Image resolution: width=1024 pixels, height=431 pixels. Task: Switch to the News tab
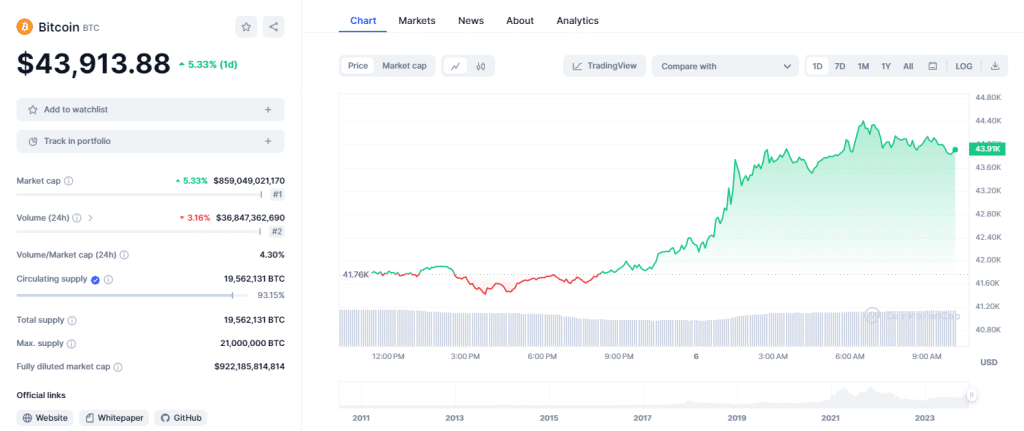(x=471, y=20)
